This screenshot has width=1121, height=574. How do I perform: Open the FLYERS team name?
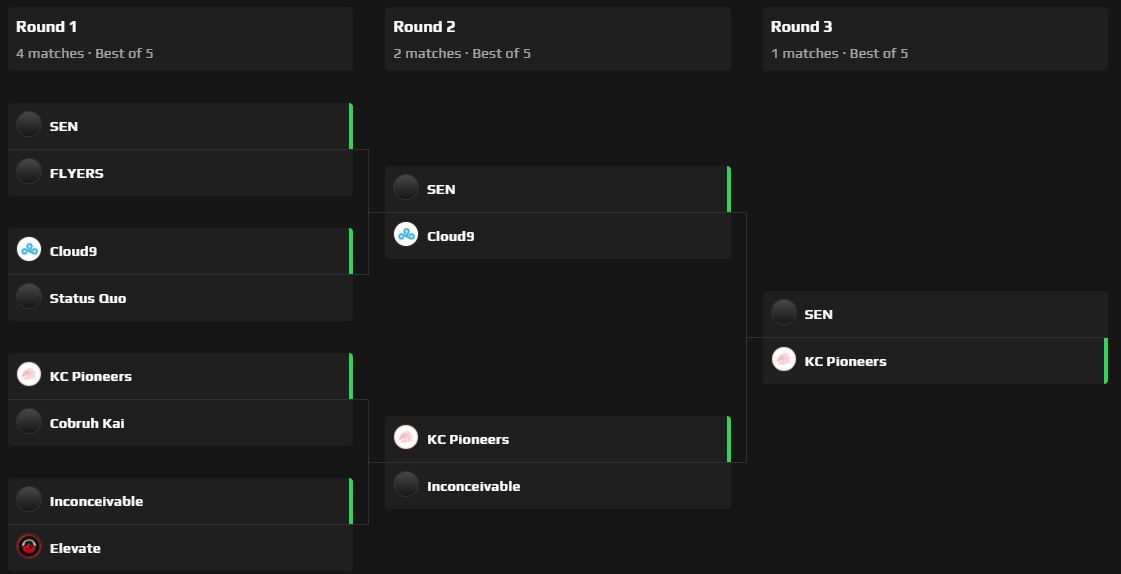click(77, 173)
